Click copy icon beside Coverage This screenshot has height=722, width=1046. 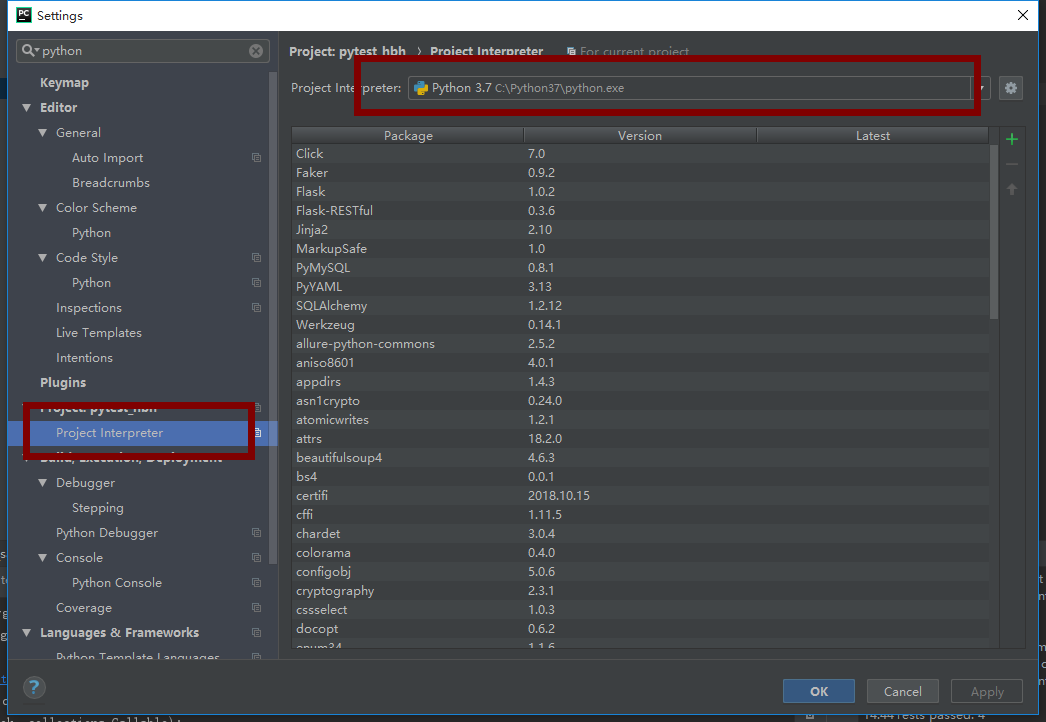tap(256, 608)
